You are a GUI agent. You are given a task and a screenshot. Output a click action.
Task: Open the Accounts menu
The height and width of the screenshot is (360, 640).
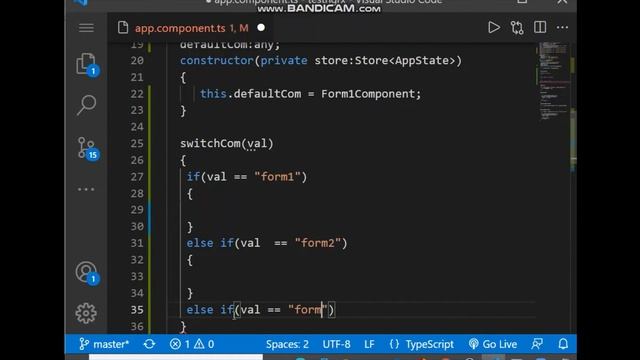[87, 273]
